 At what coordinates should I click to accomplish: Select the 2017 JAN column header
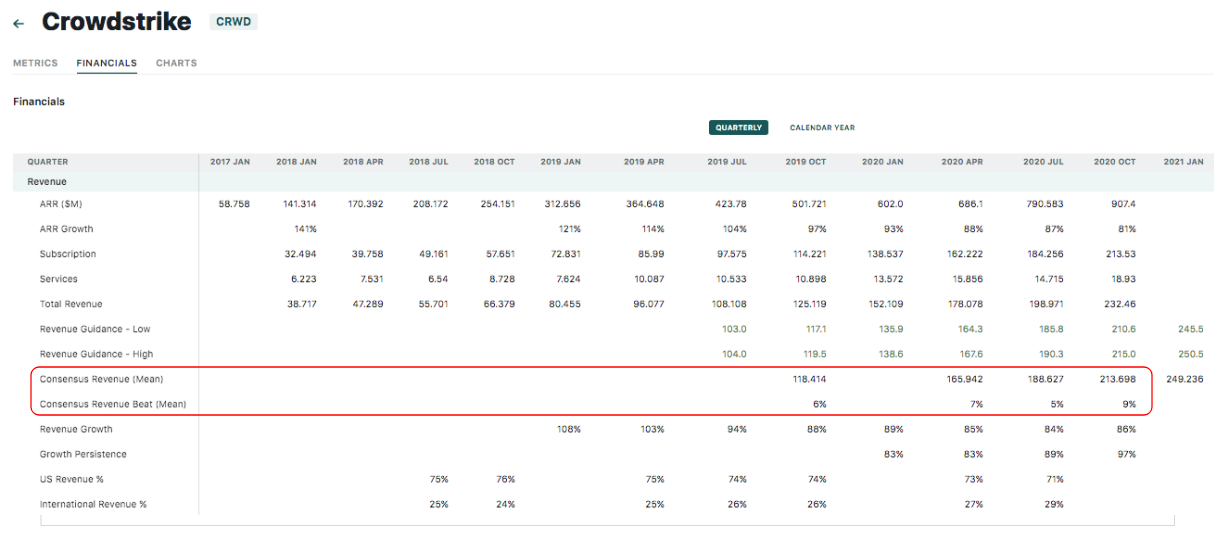[x=230, y=162]
